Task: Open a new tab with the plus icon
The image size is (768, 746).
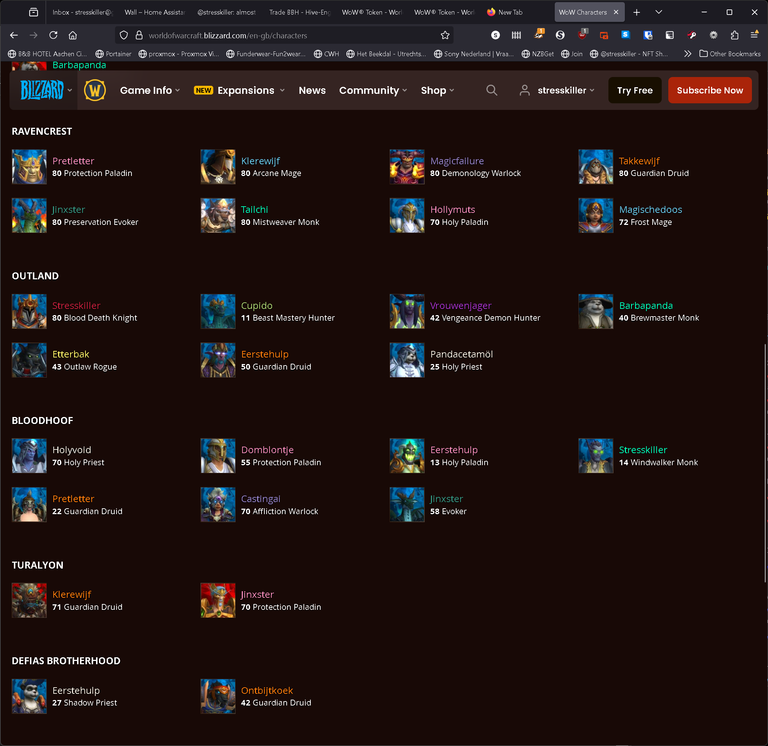Action: (x=636, y=12)
